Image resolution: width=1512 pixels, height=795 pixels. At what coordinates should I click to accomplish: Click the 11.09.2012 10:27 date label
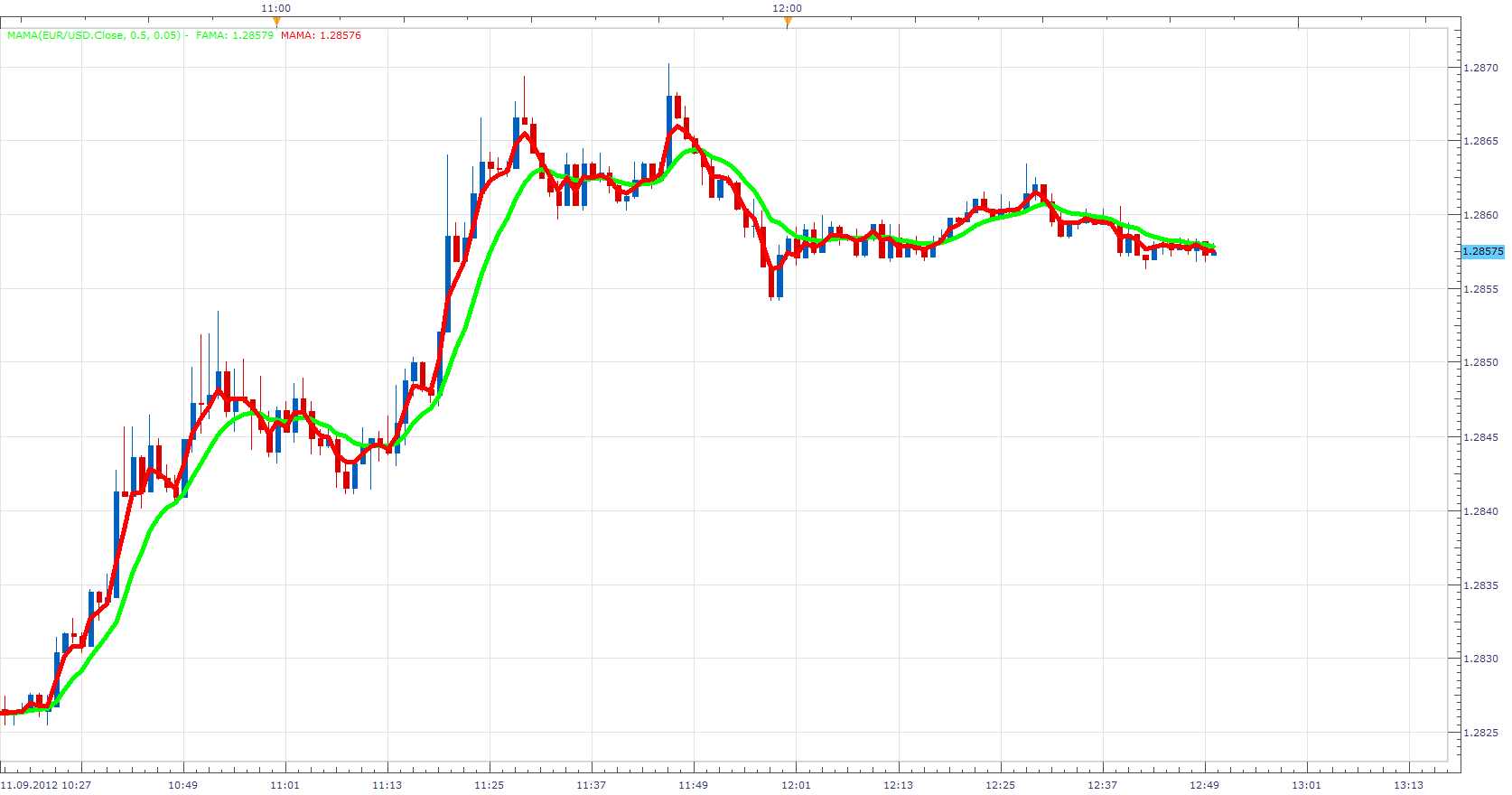click(x=46, y=785)
